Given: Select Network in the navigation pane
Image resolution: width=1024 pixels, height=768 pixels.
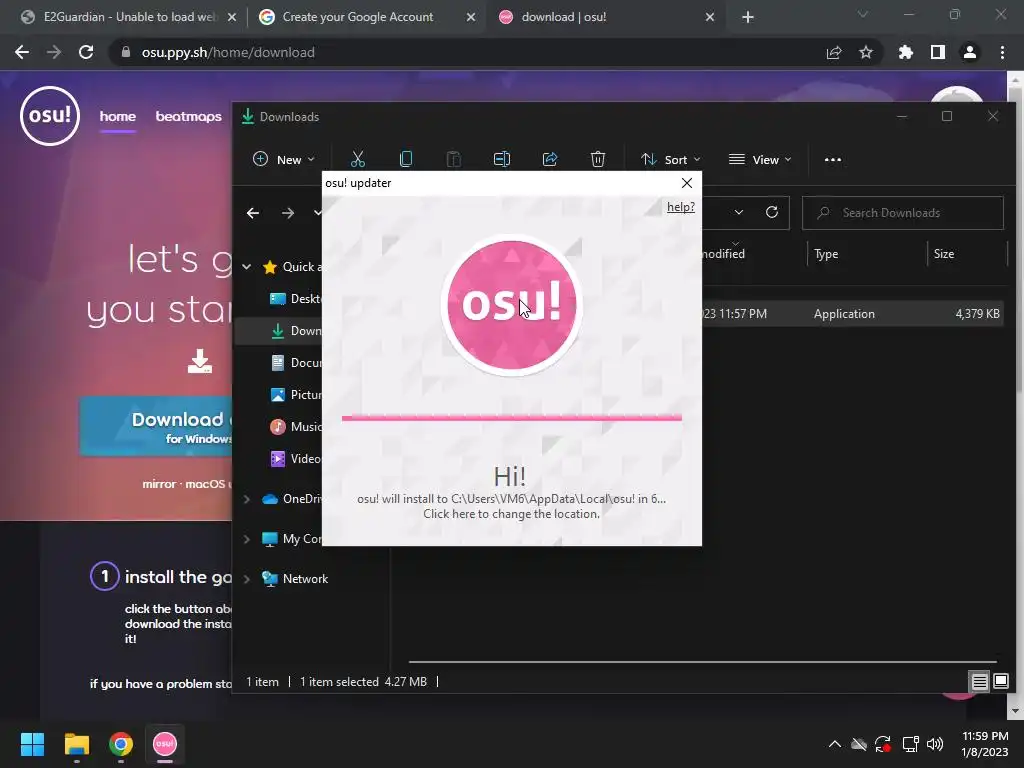Looking at the screenshot, I should (x=305, y=579).
